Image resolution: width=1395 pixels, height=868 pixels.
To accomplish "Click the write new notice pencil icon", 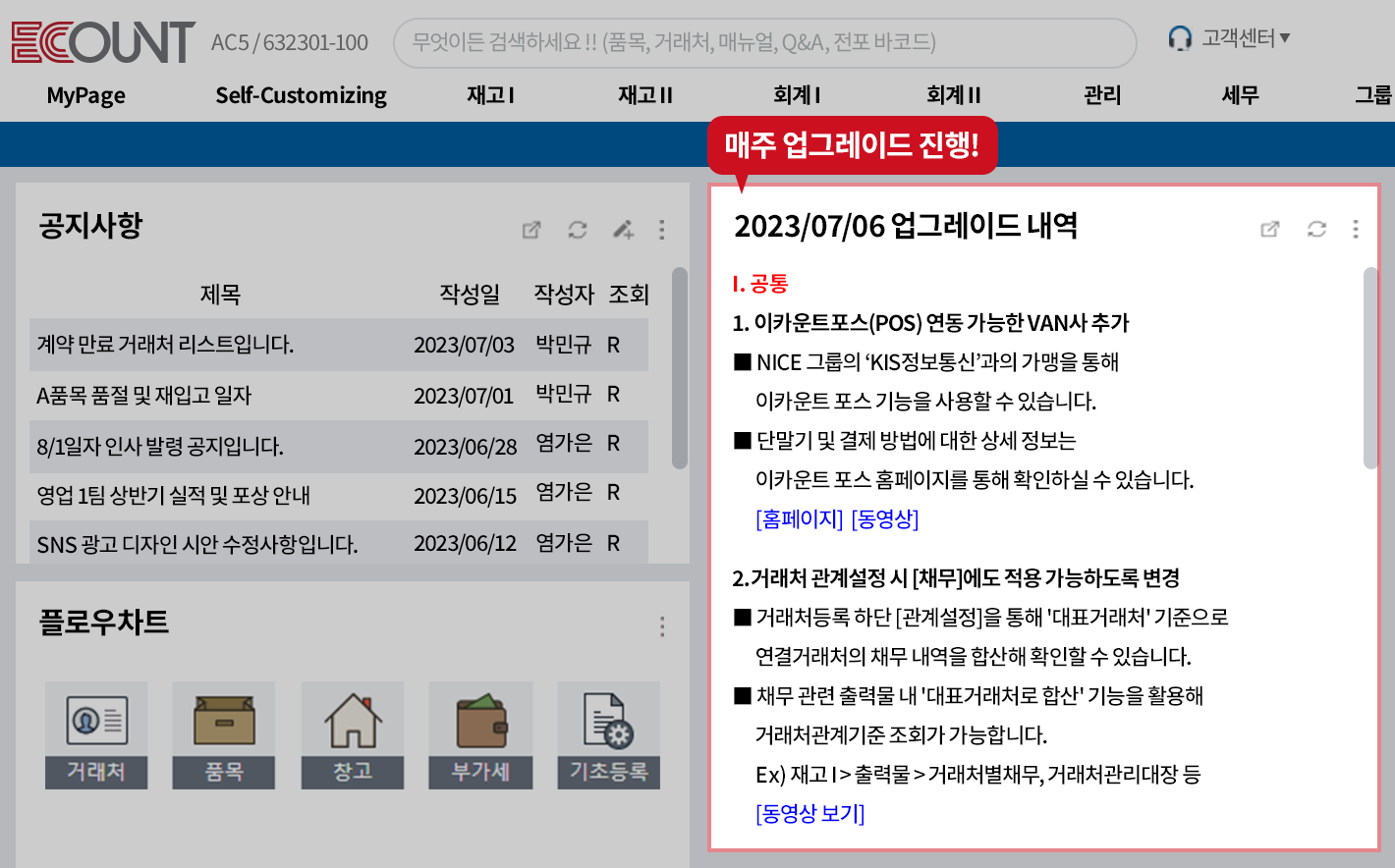I will (x=623, y=230).
